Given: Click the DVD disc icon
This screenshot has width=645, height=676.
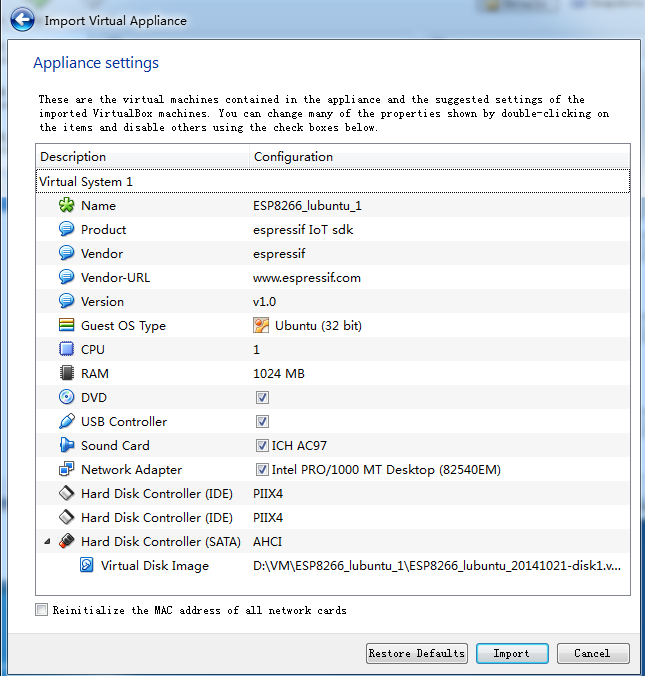Looking at the screenshot, I should coord(67,397).
